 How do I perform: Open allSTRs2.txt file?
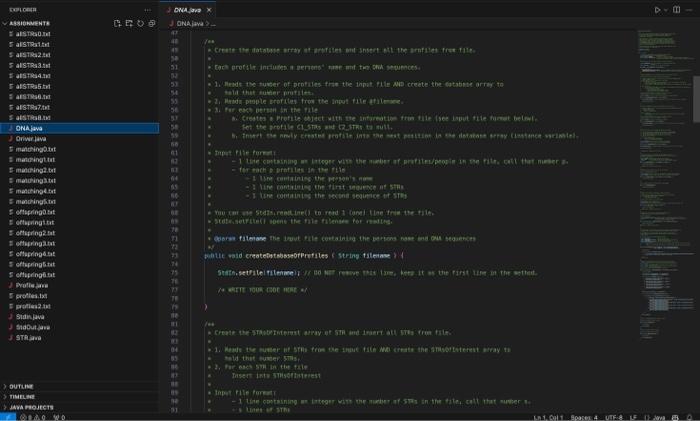coord(79,55)
